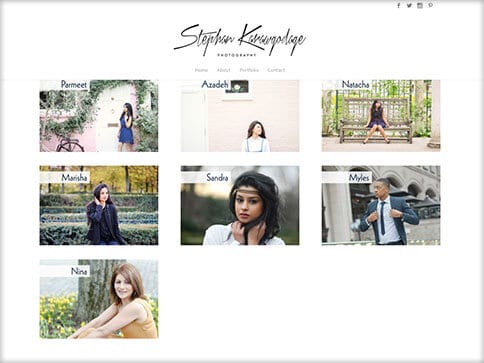Open the About menu item
The image size is (484, 363).
pyautogui.click(x=224, y=70)
